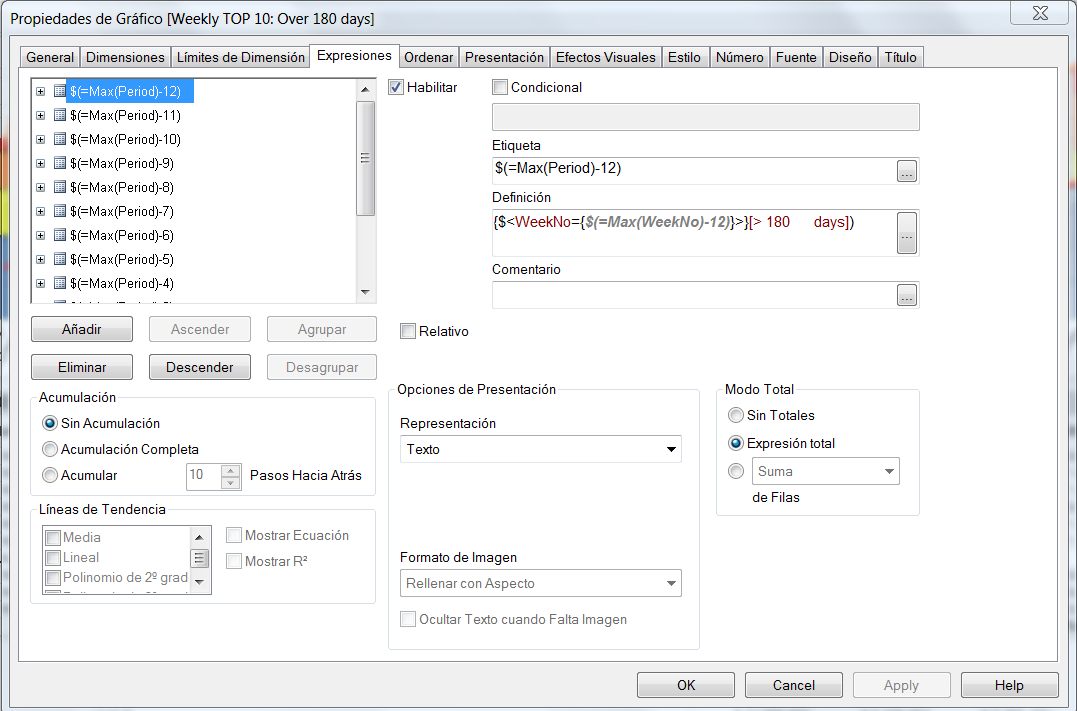Click the Eliminar button
1077x711 pixels.
[82, 367]
